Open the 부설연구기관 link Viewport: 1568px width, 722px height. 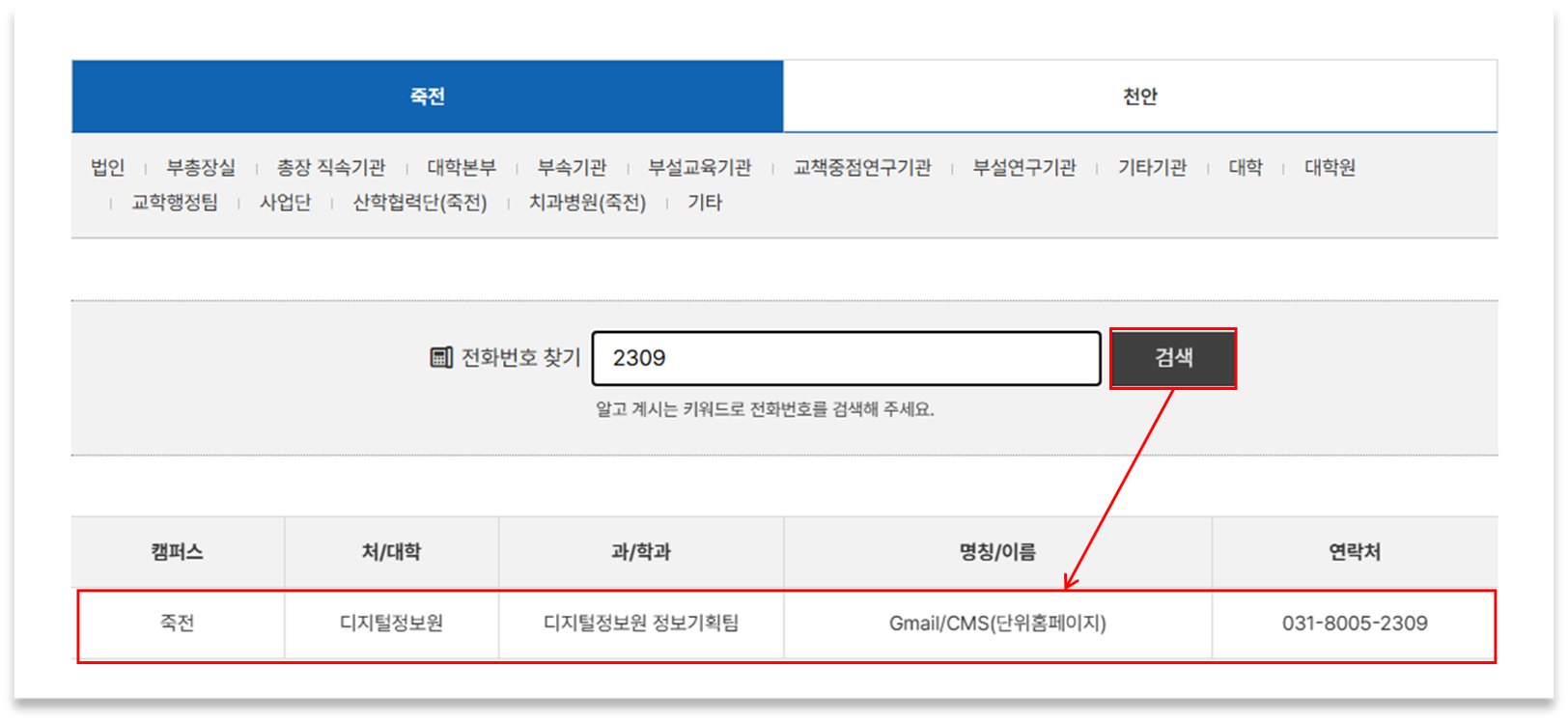[x=1024, y=168]
